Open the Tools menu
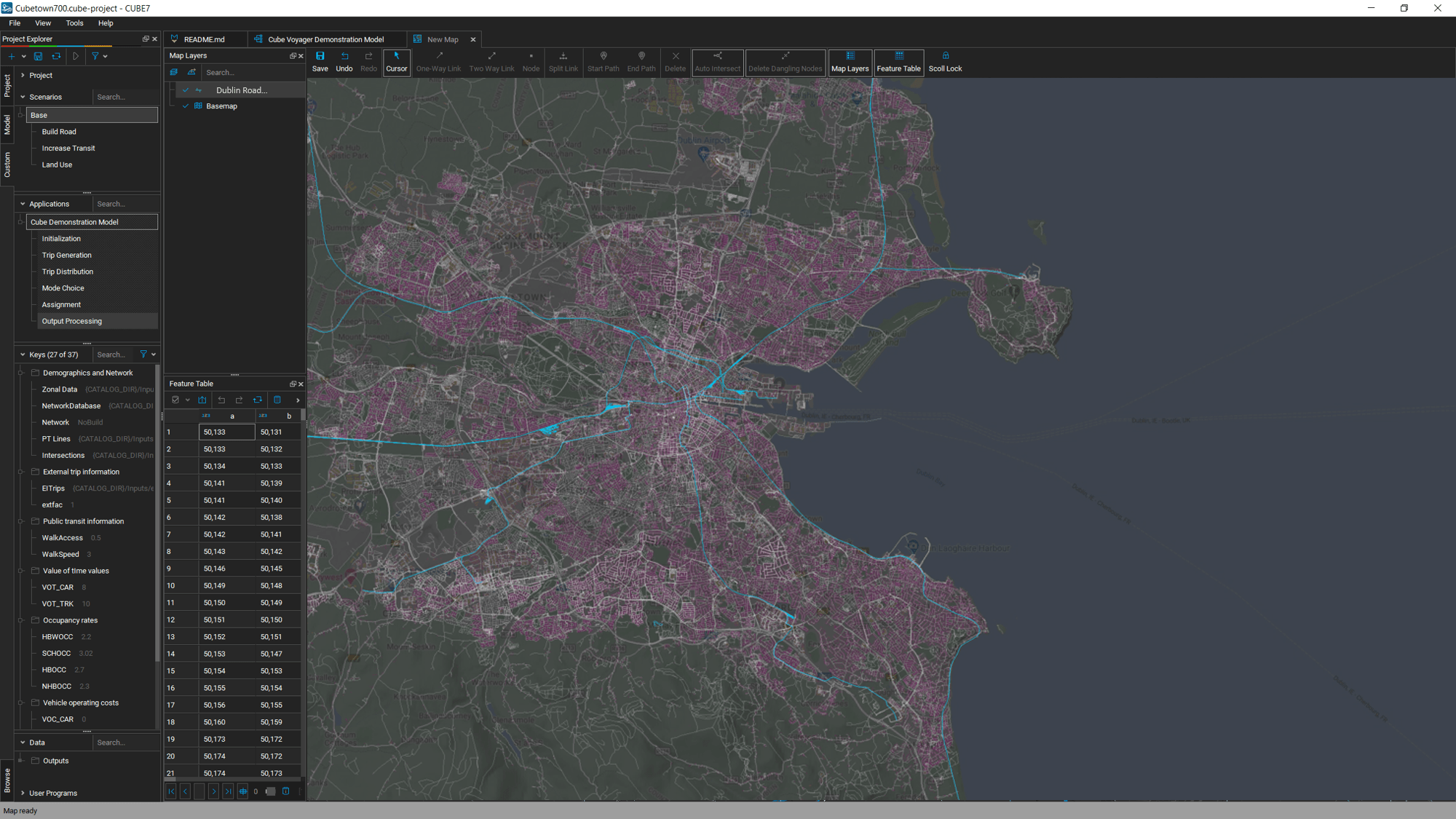 pyautogui.click(x=74, y=23)
